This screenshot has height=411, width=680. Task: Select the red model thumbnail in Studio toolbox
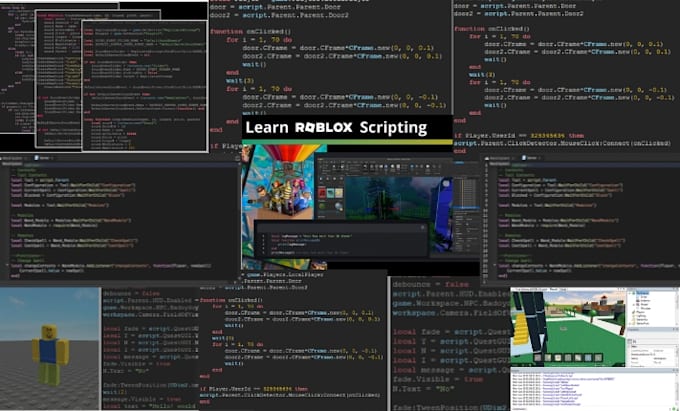[322, 193]
